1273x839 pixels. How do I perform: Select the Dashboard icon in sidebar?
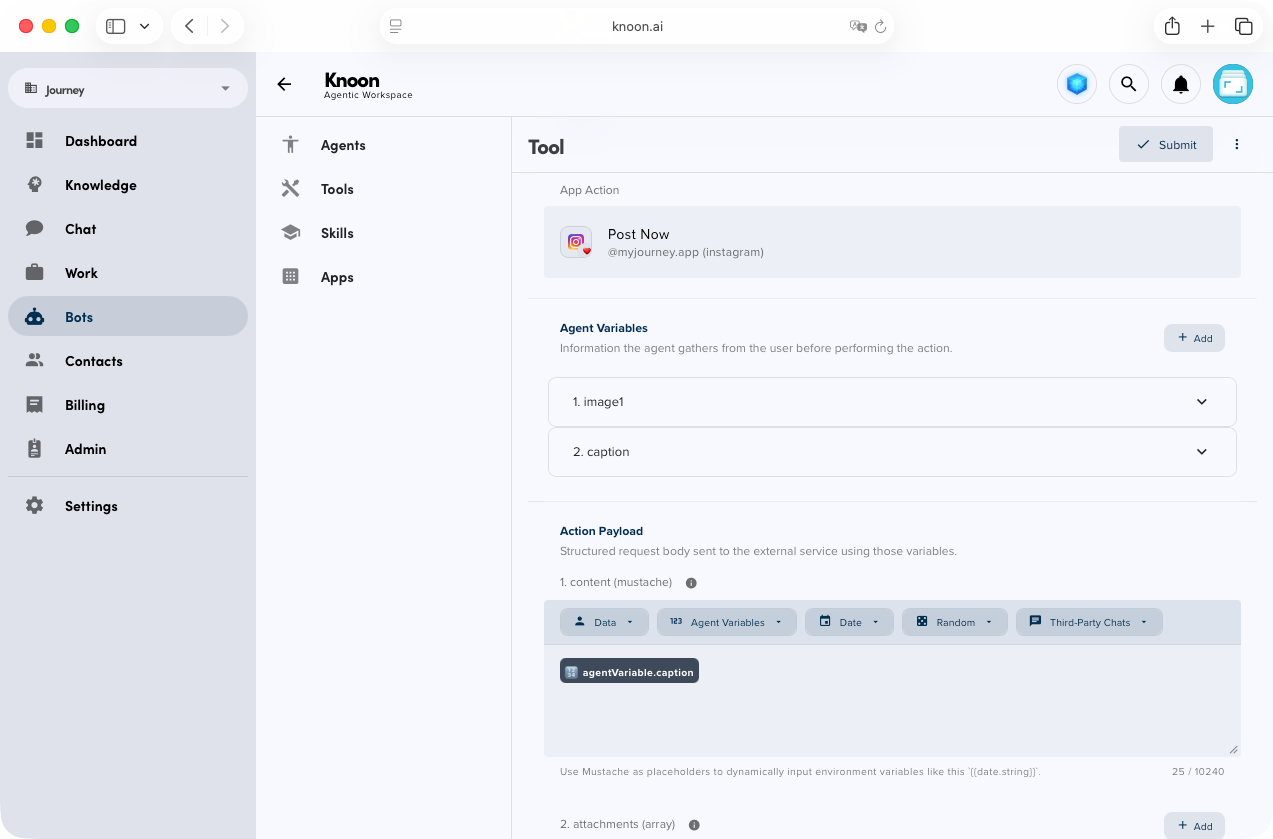(34, 140)
